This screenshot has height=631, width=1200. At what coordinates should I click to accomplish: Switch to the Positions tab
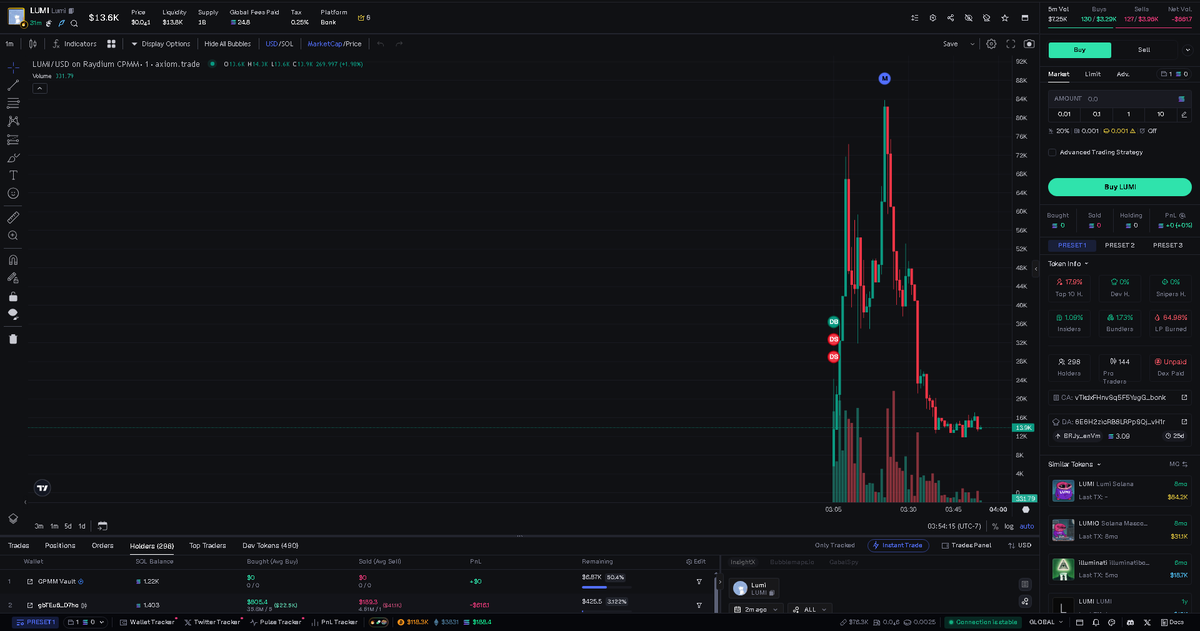[60, 545]
